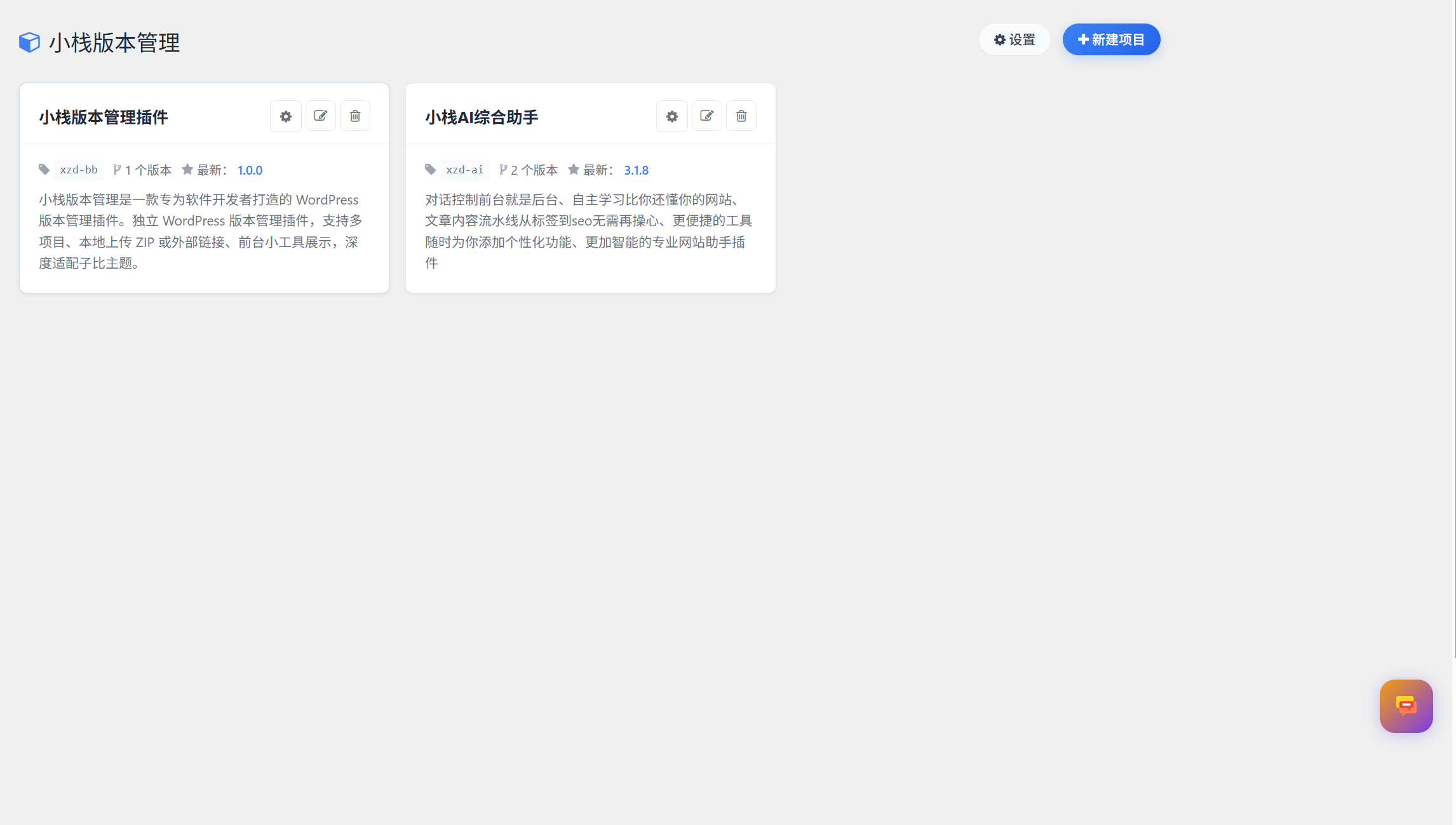Screen dimensions: 1456x825
Task: Create a project with 新建项目
Action: click(x=1112, y=39)
